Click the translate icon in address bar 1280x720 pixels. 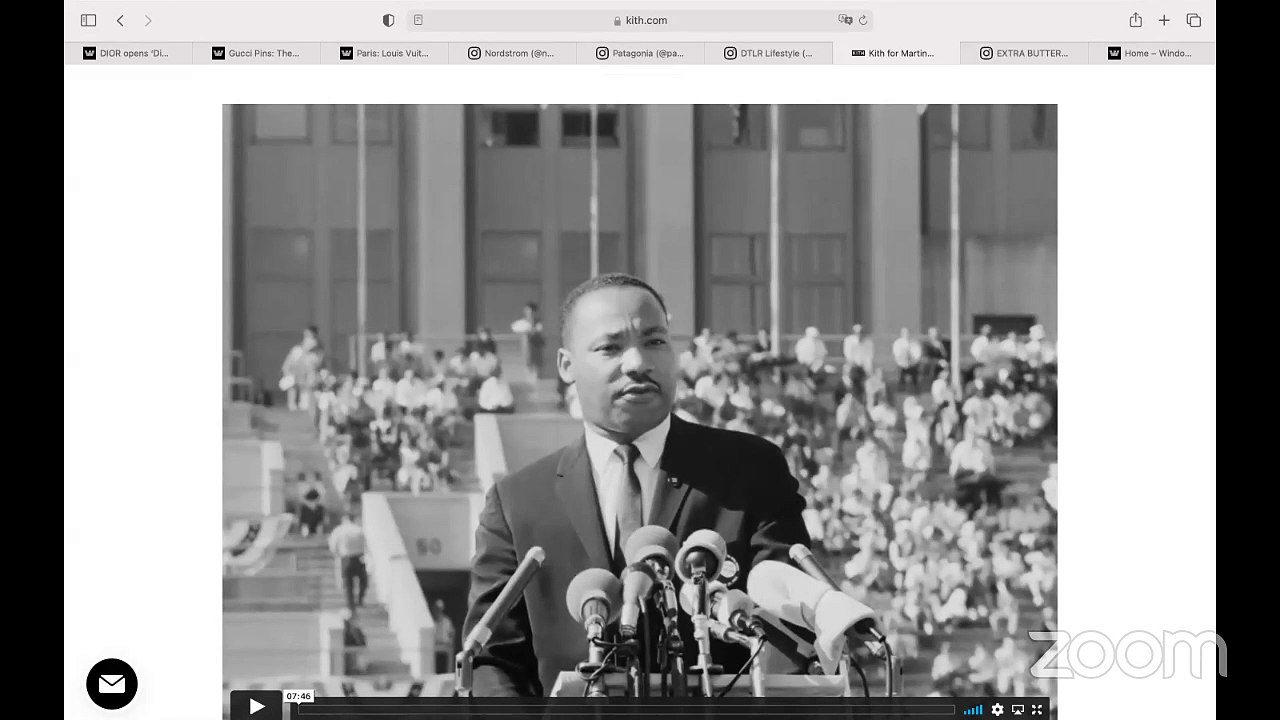click(845, 20)
